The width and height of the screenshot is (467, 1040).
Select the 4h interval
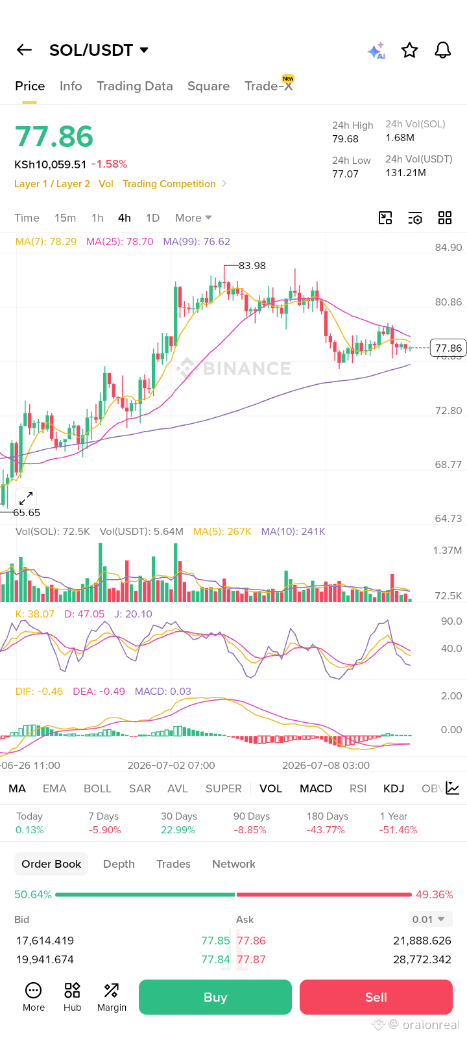point(125,218)
